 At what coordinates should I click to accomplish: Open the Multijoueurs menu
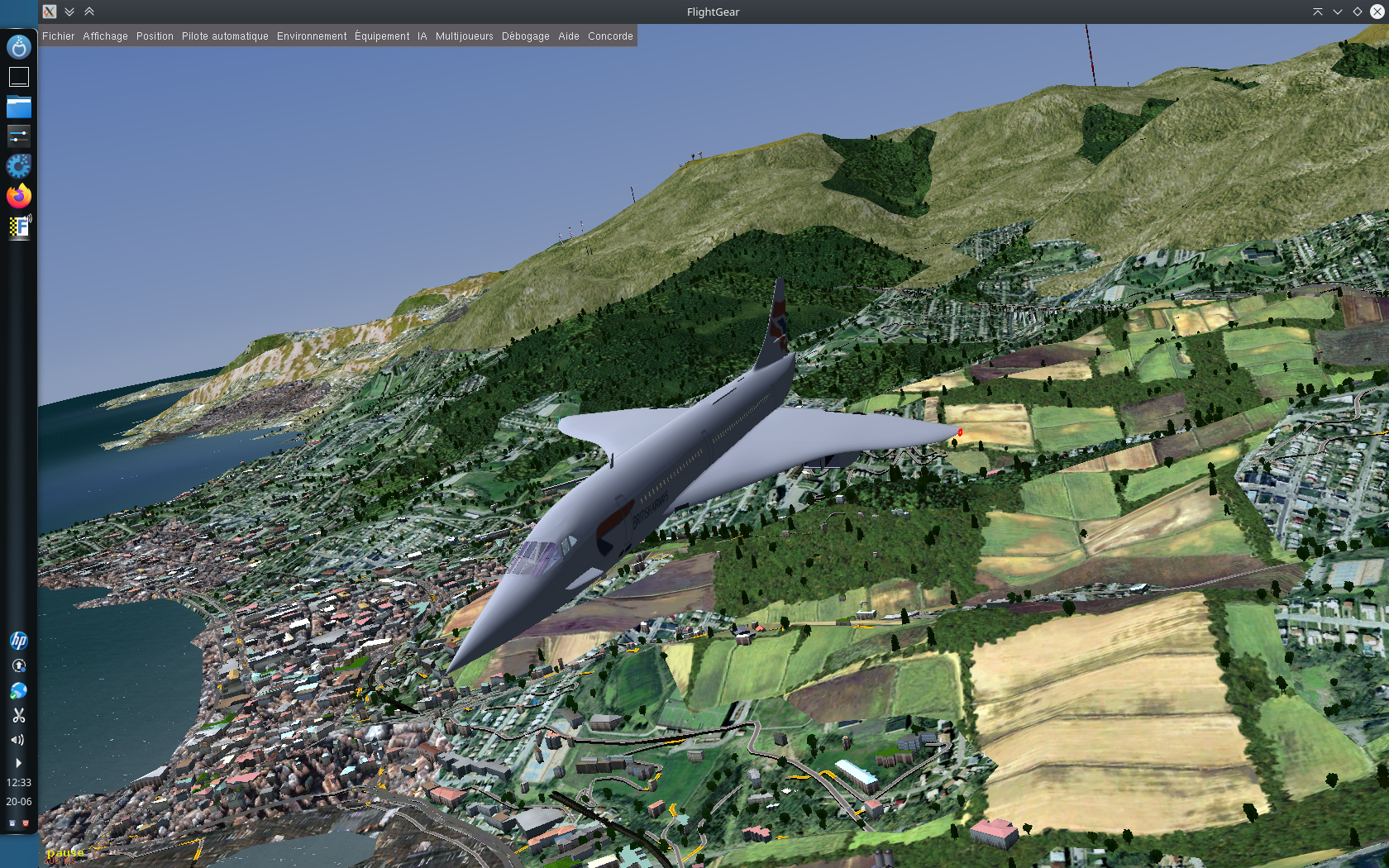[465, 36]
